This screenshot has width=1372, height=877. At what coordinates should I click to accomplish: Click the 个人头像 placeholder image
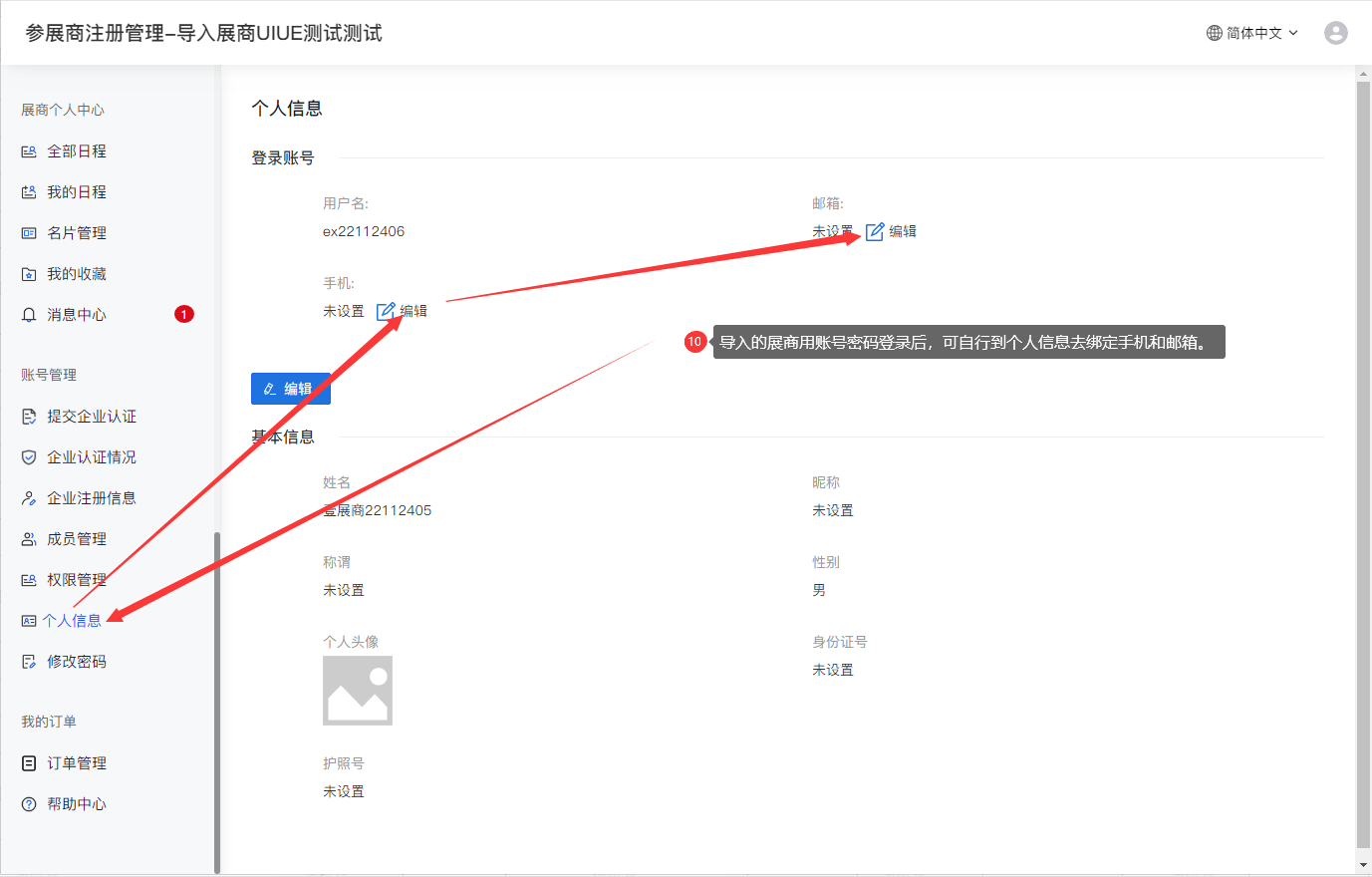tap(357, 690)
